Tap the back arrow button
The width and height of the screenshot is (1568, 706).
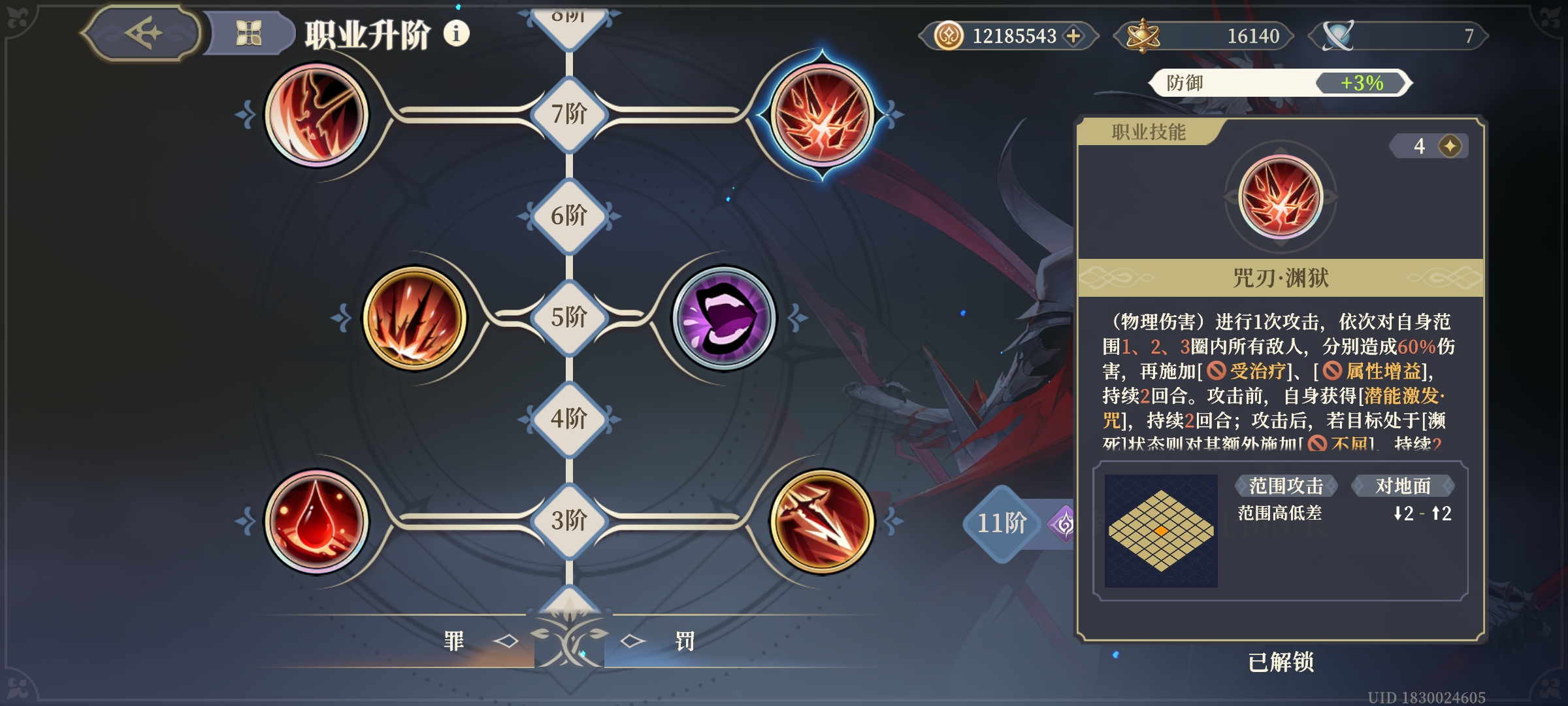click(142, 33)
